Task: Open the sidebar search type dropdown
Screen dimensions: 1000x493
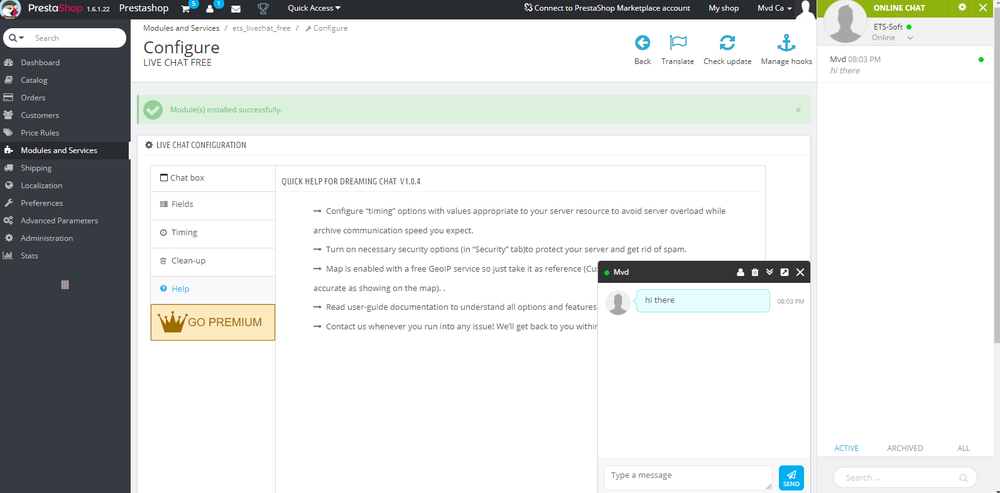Action: (x=17, y=38)
